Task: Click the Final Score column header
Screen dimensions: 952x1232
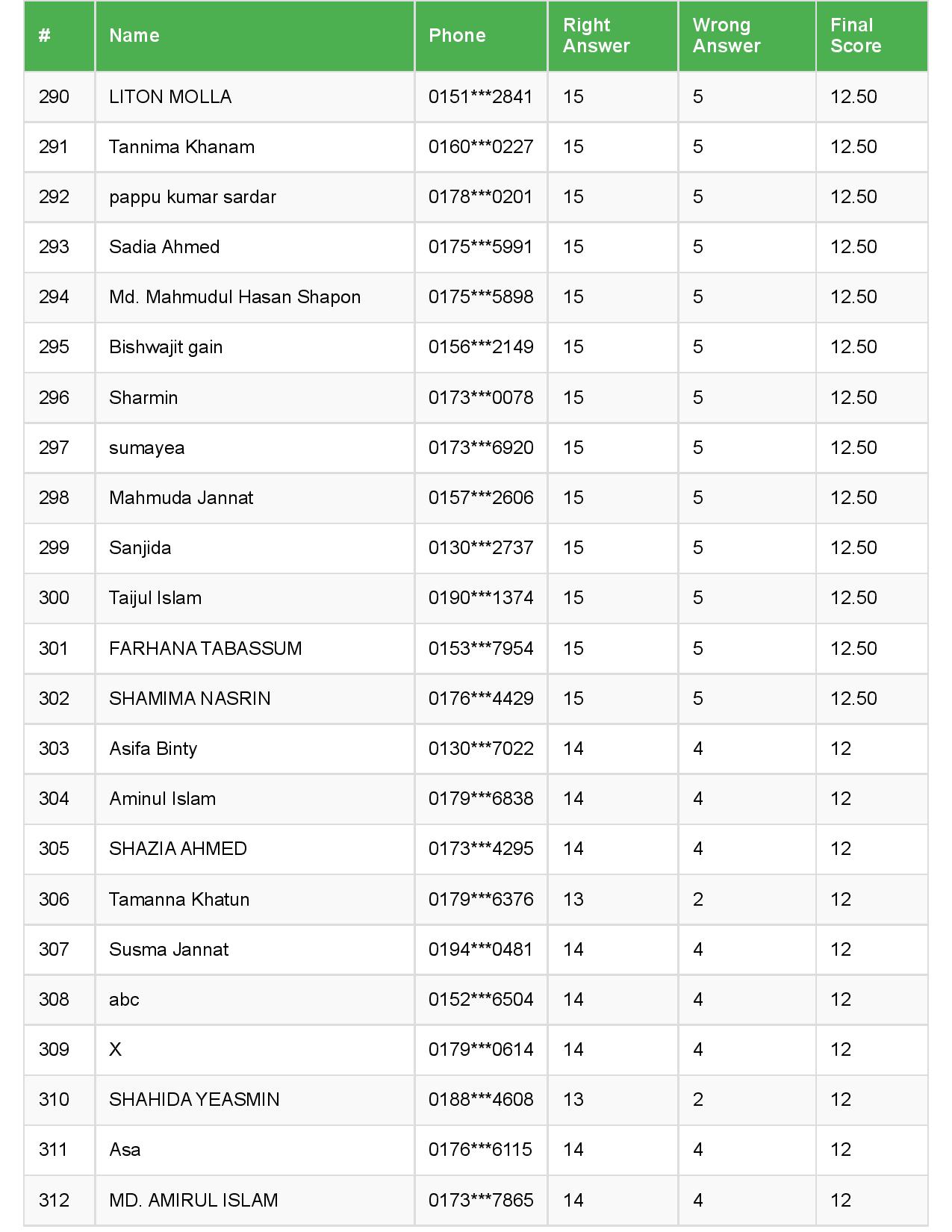Action: (856, 36)
